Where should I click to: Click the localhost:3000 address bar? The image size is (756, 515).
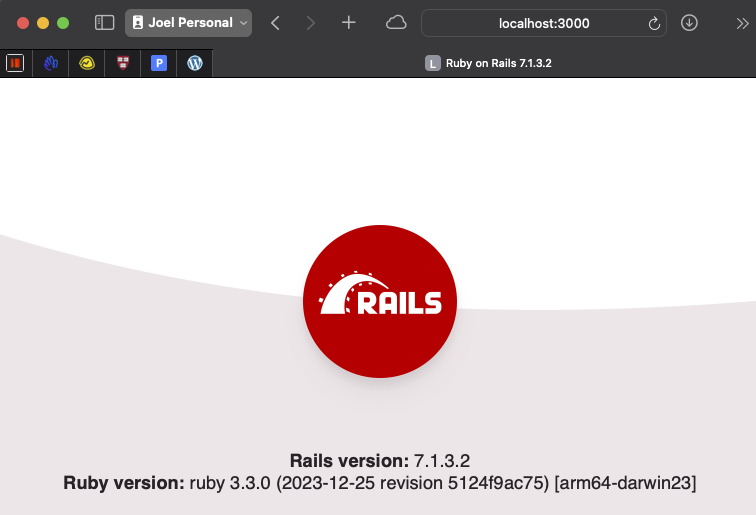coord(530,22)
